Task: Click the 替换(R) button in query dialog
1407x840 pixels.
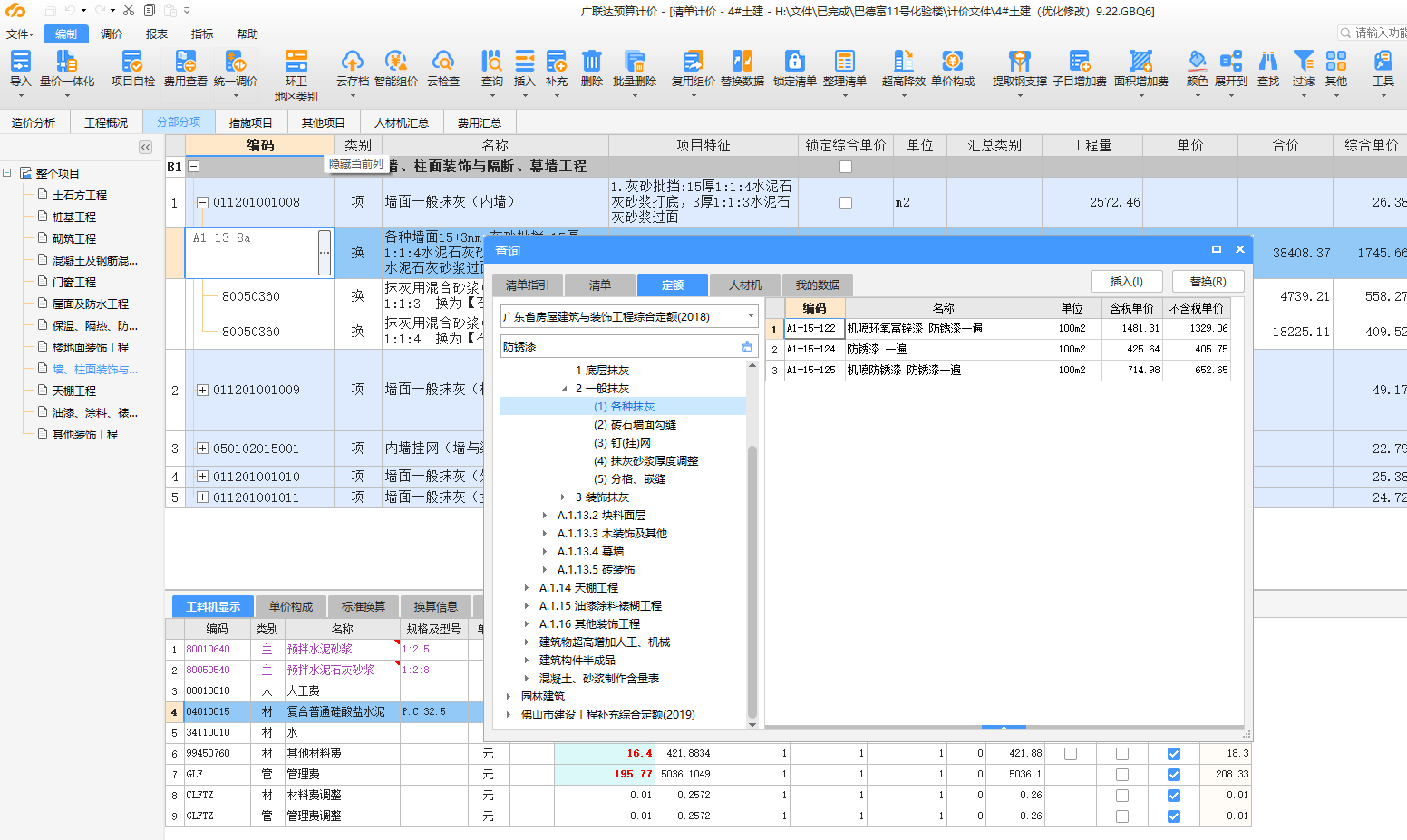Action: pos(1208,281)
